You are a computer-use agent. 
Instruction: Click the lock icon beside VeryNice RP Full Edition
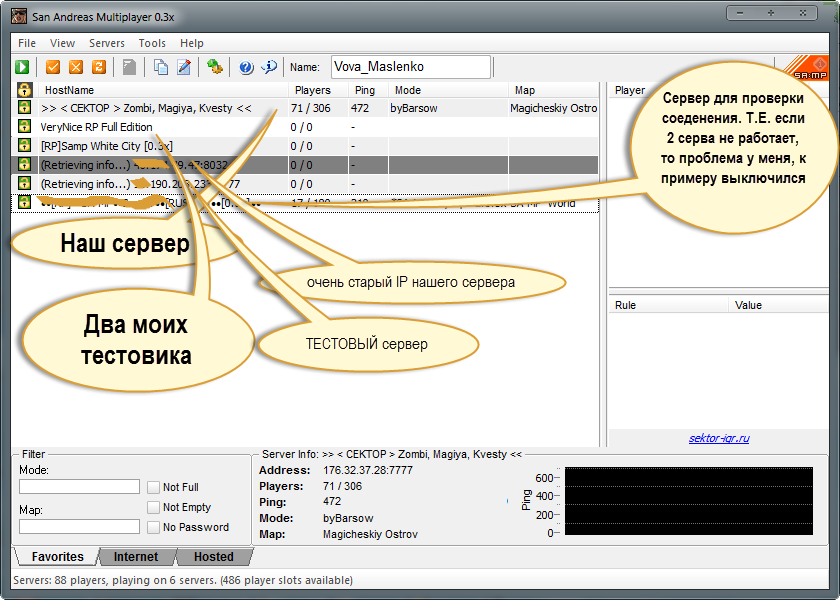point(25,126)
